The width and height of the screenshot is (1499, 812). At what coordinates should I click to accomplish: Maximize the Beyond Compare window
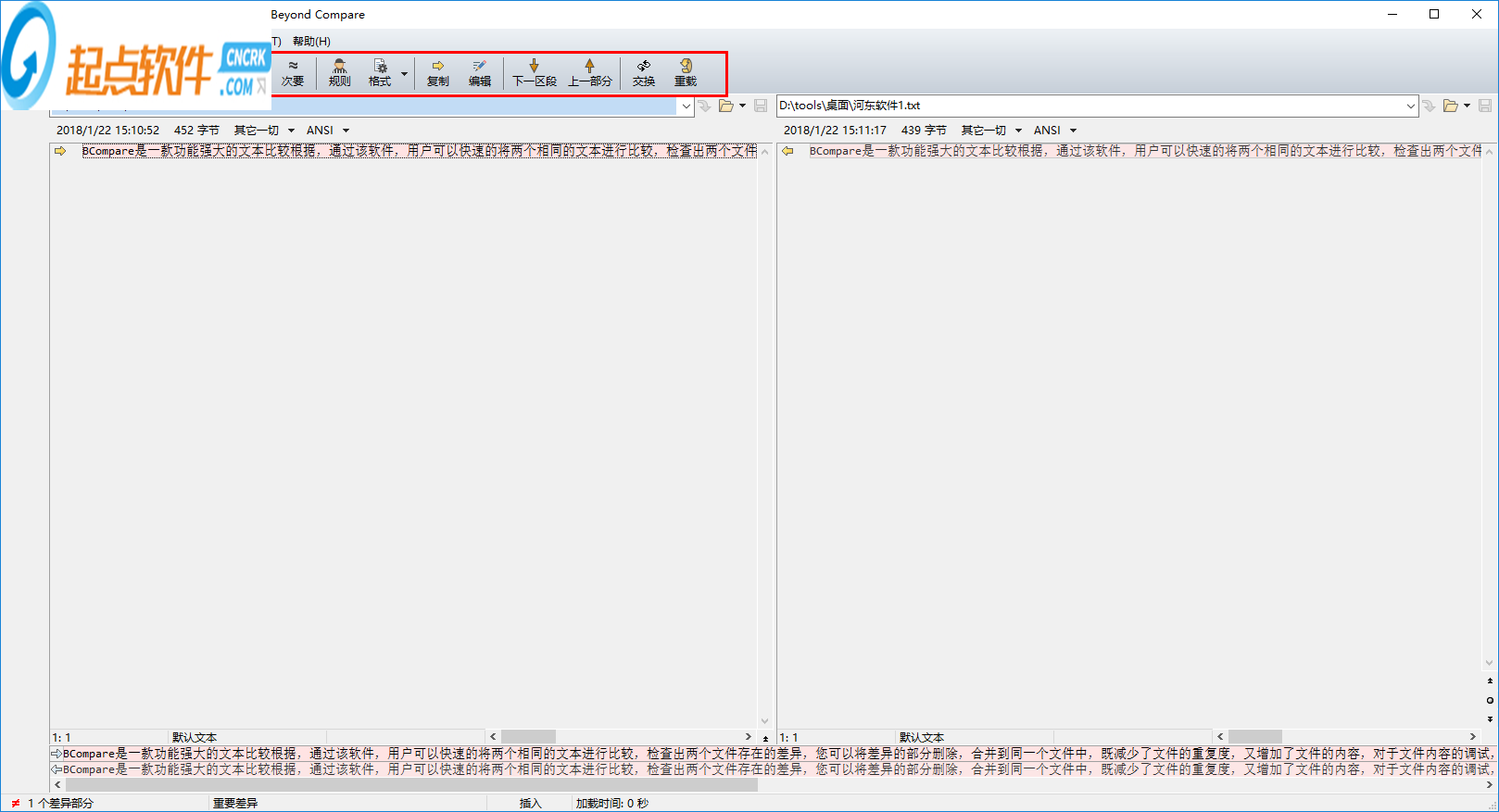point(1434,14)
